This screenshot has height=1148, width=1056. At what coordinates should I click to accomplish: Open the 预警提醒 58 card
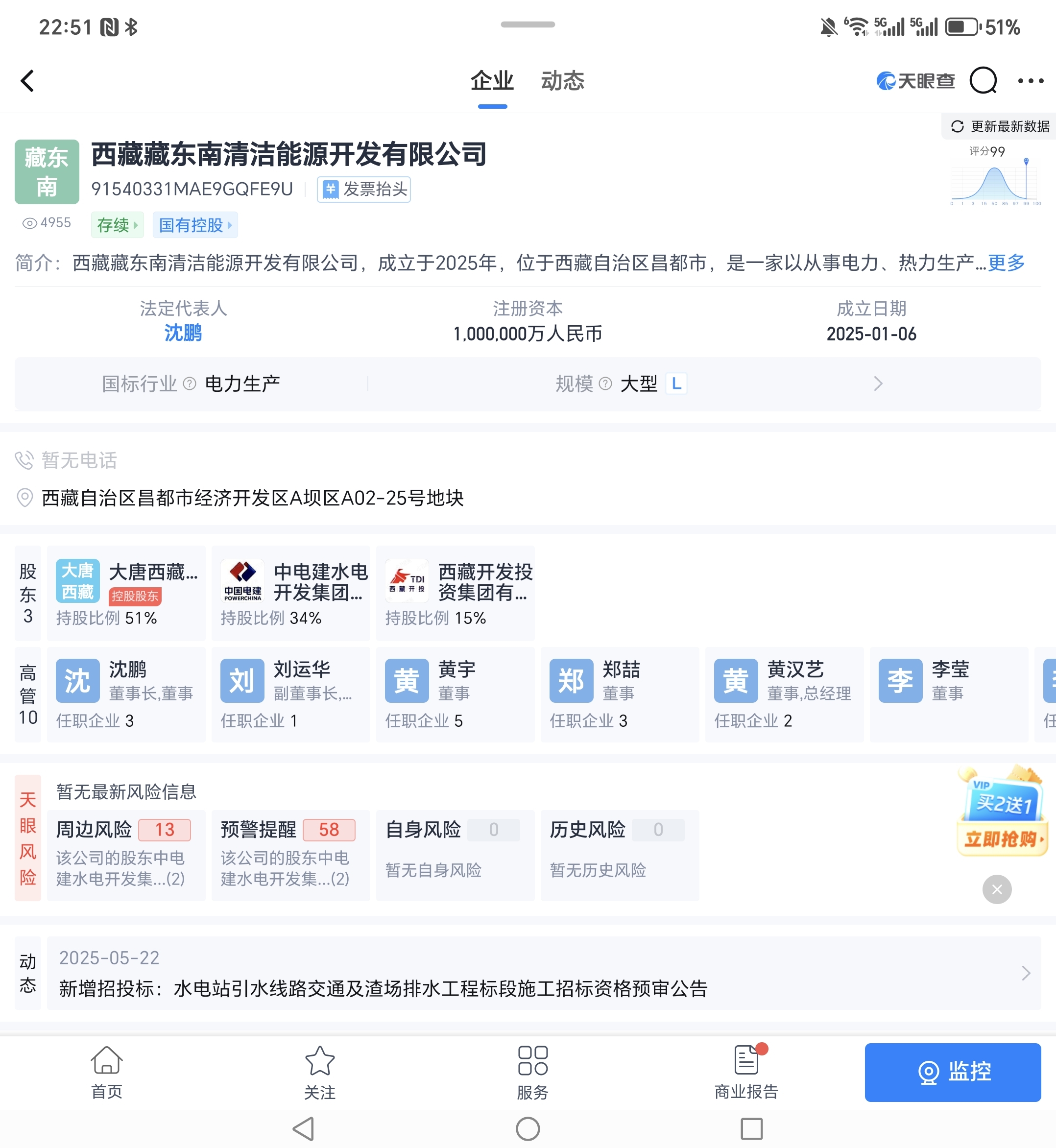click(x=291, y=856)
